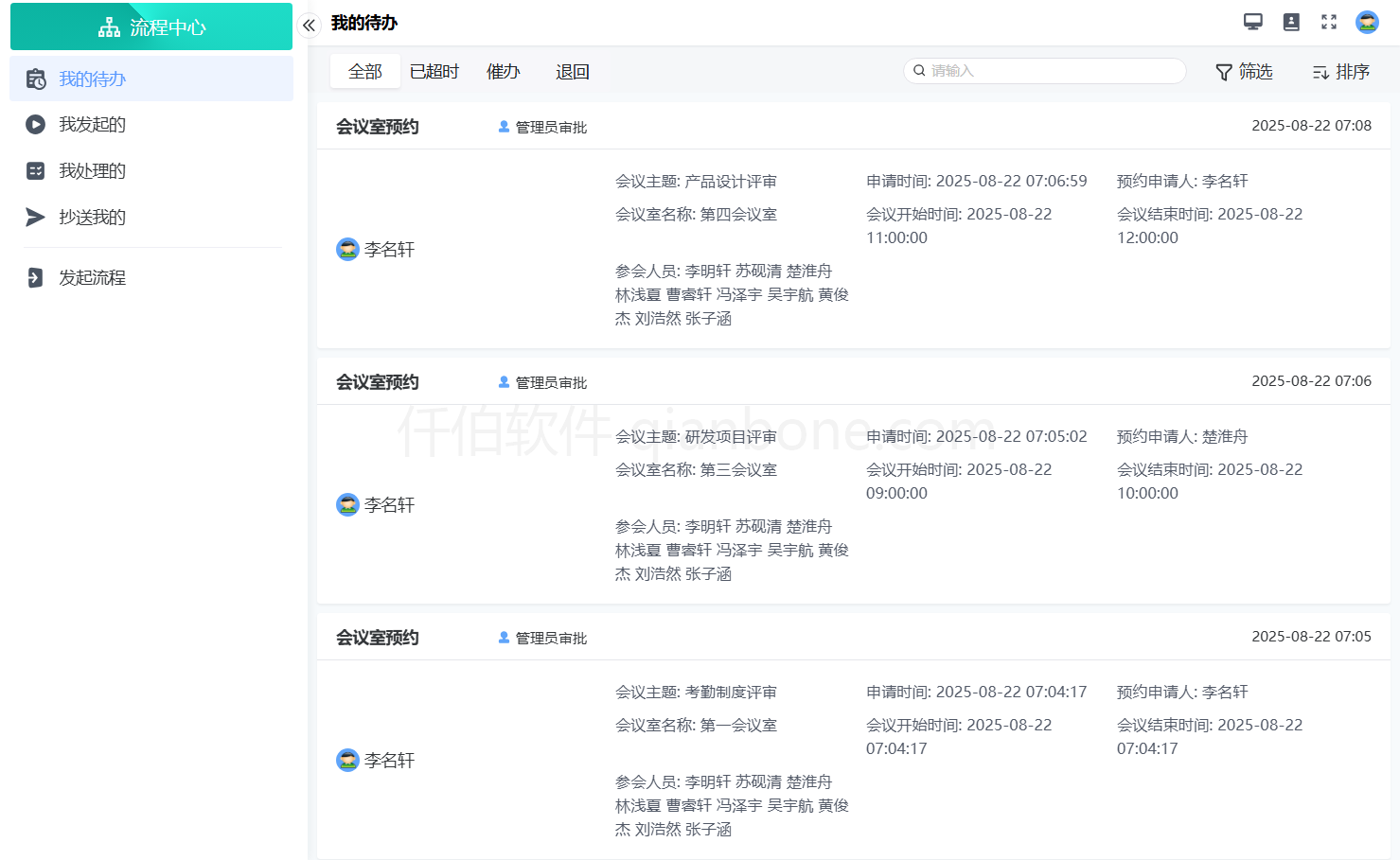Click 发起流程 in the sidebar
This screenshot has height=860, width=1400.
tap(92, 278)
